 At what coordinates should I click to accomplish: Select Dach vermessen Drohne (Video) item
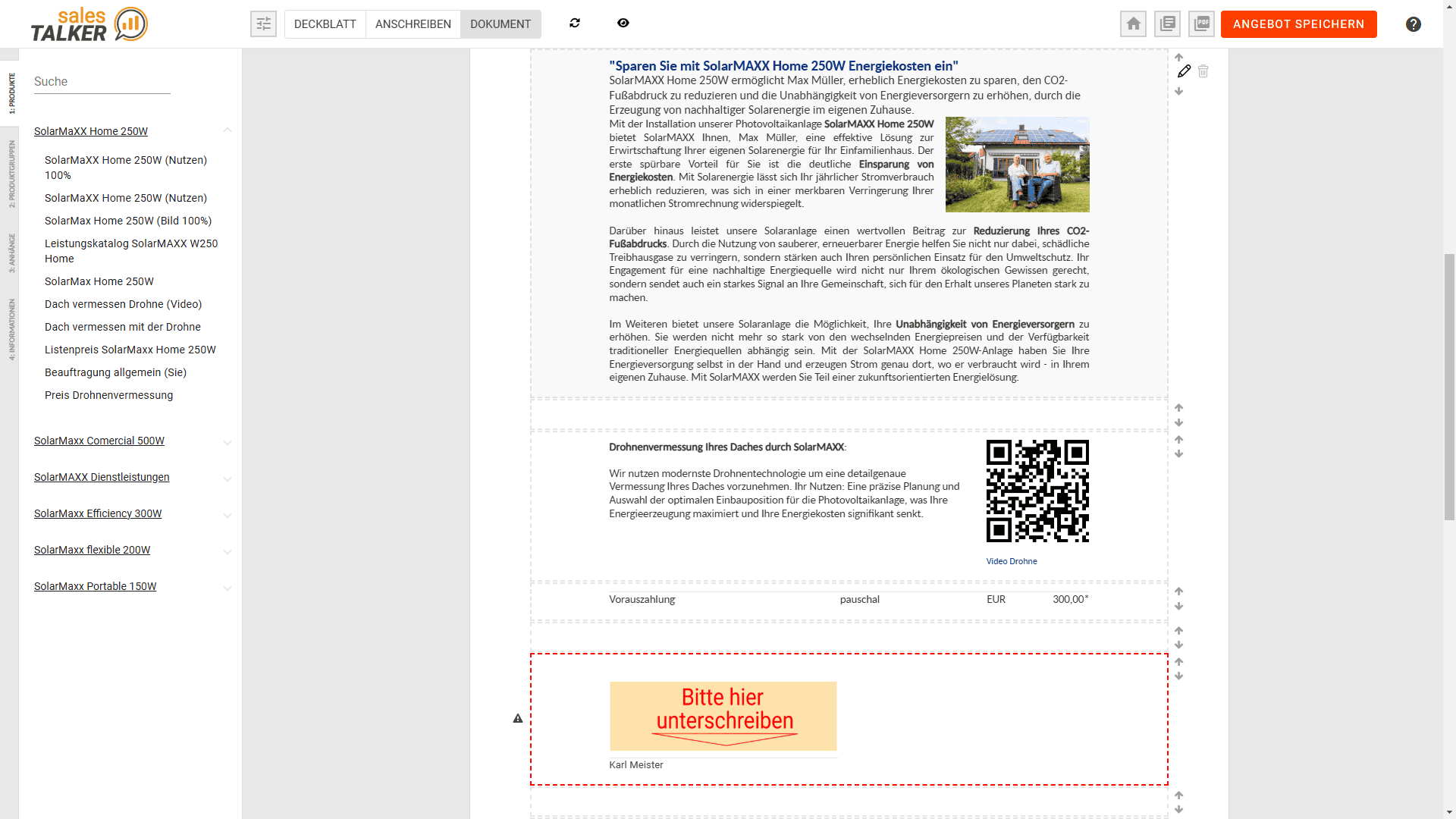pyautogui.click(x=123, y=304)
